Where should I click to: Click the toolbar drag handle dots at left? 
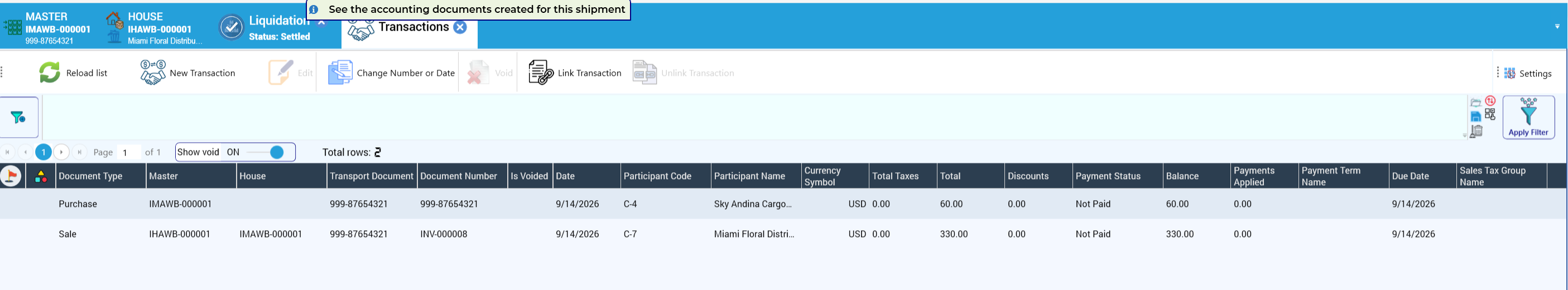(x=2, y=73)
